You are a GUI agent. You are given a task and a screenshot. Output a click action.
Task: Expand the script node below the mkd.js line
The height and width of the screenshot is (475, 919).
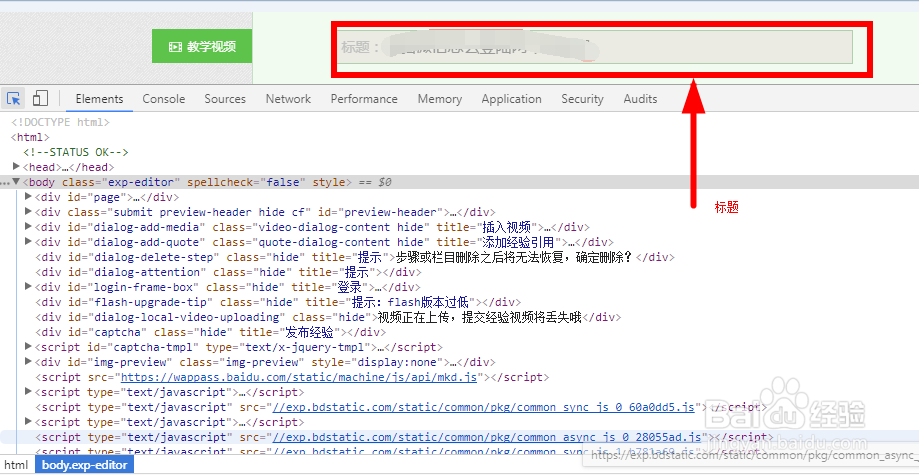click(28, 392)
